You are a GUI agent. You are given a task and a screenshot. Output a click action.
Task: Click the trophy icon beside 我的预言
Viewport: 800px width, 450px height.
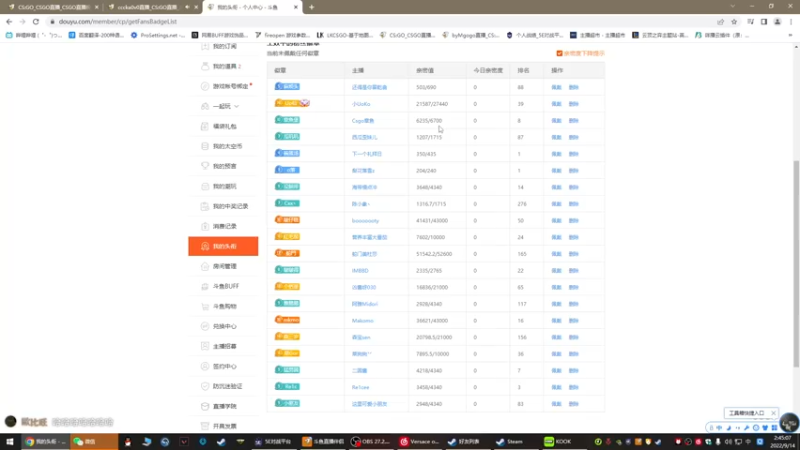pyautogui.click(x=205, y=166)
